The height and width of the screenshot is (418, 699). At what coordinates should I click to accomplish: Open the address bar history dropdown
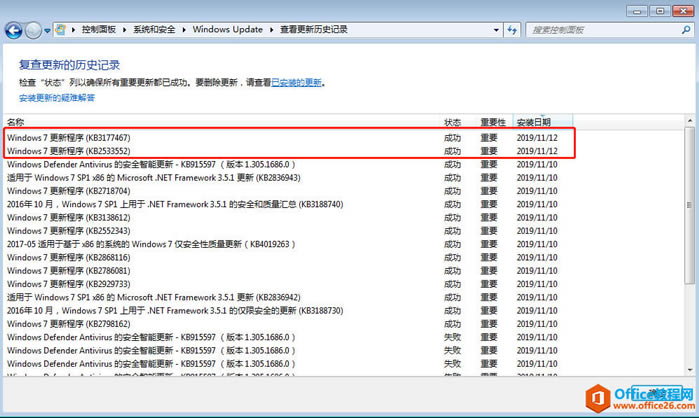pos(496,30)
